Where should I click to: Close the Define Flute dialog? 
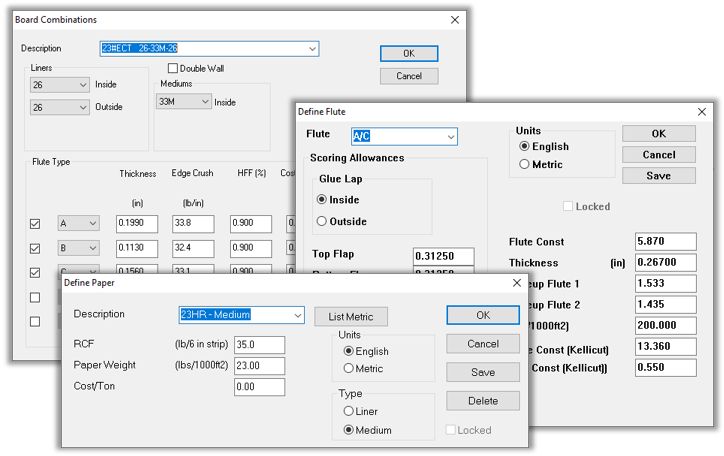point(703,111)
